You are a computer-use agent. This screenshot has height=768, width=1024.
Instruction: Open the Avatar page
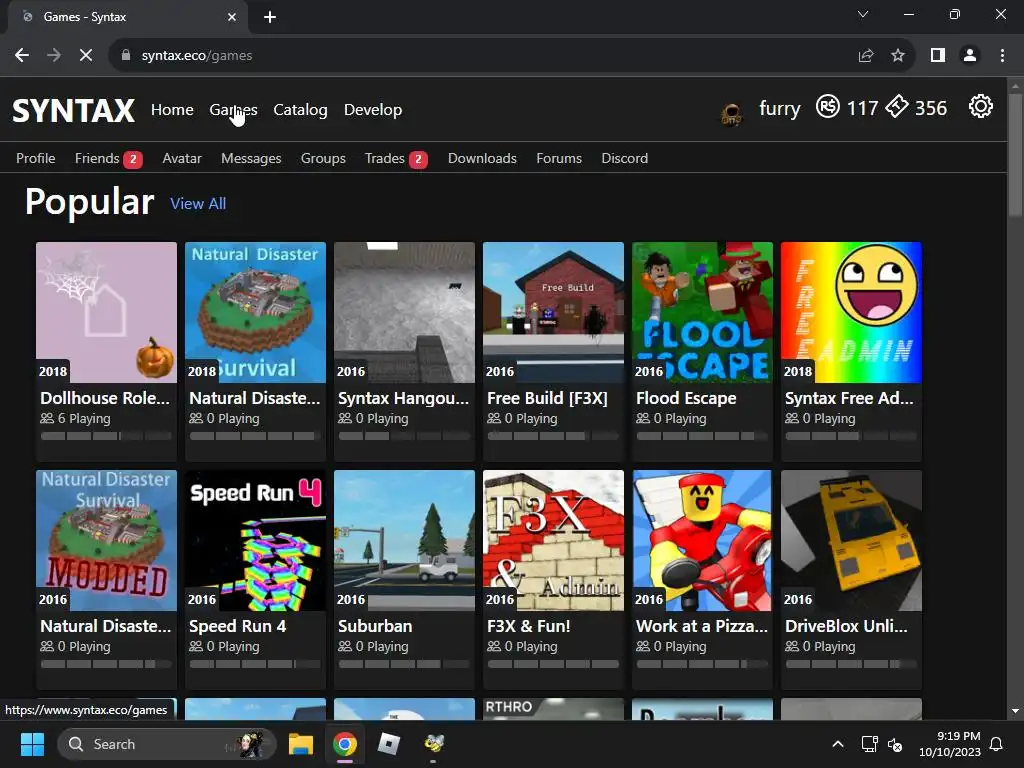[182, 158]
